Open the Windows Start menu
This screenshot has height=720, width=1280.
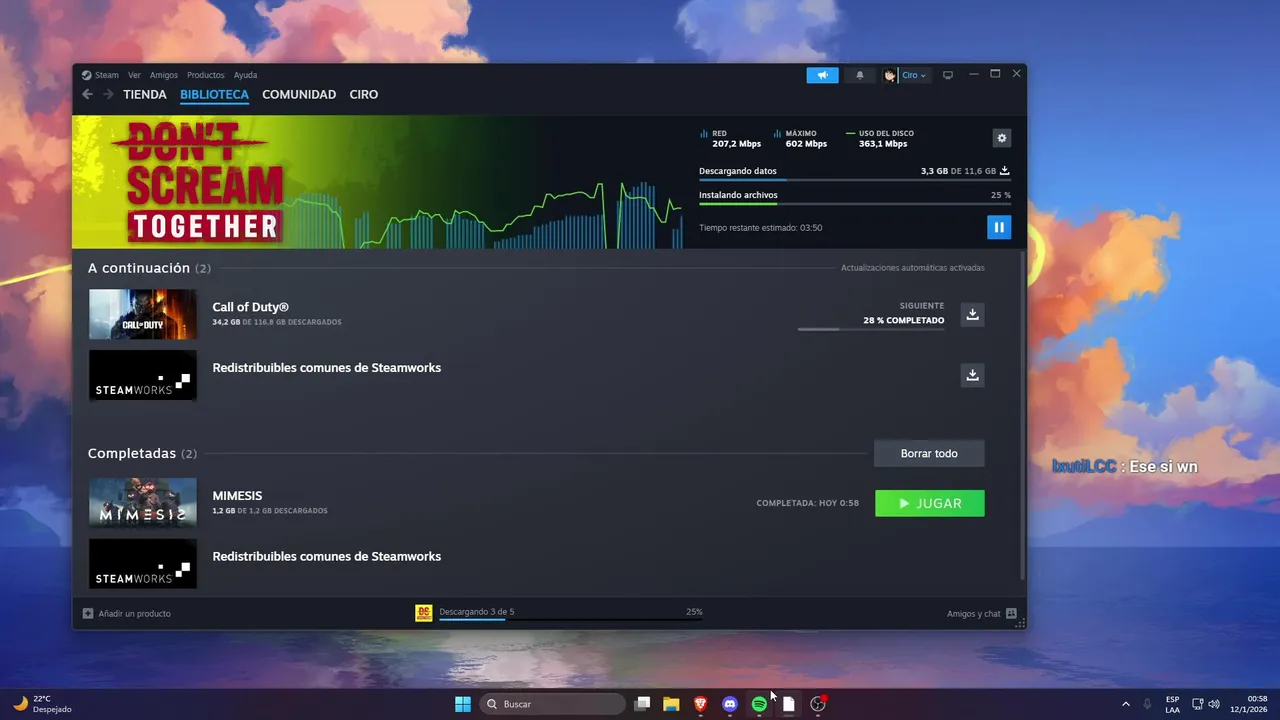click(x=463, y=704)
